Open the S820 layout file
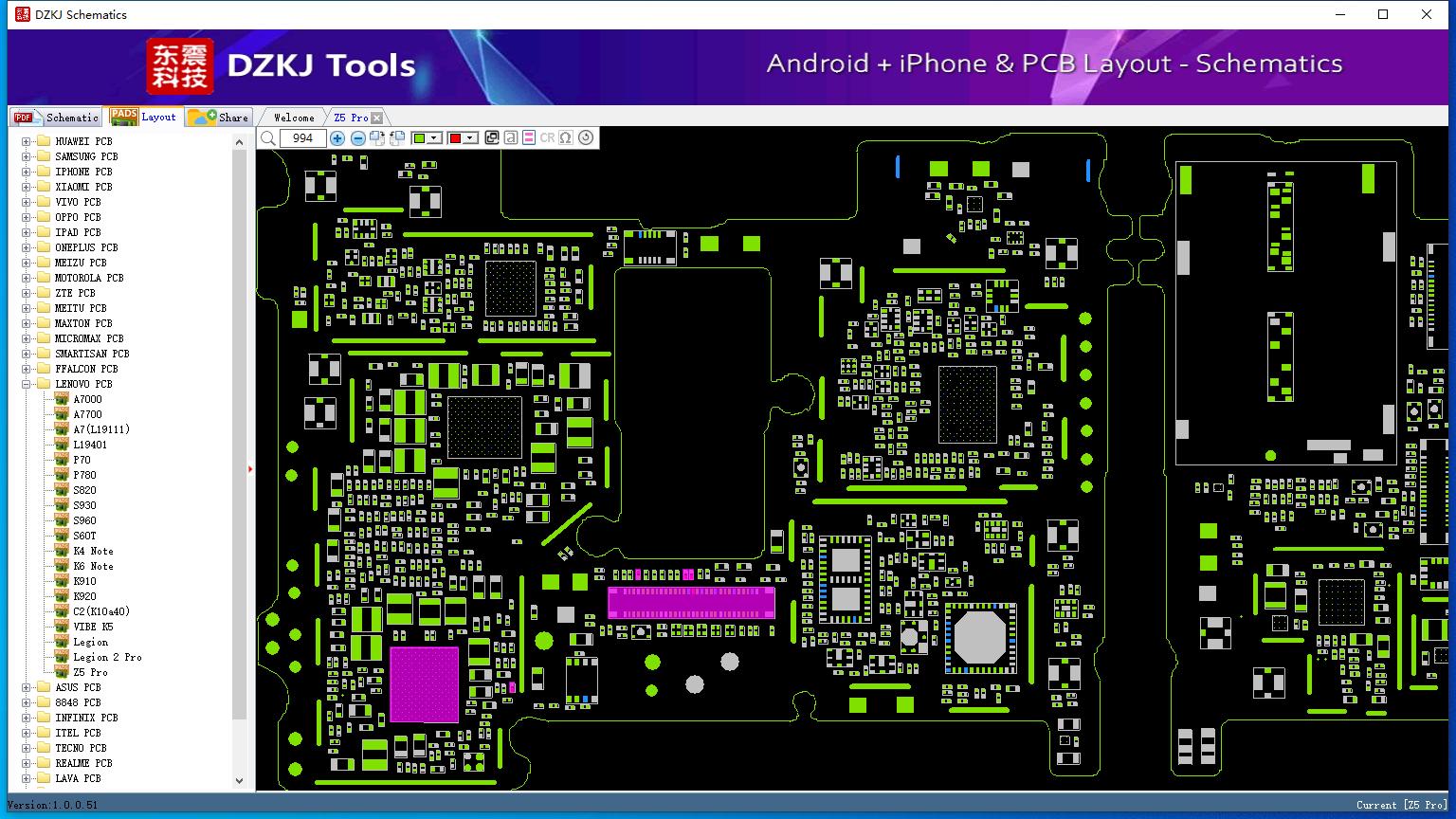This screenshot has width=1456, height=819. click(x=84, y=490)
